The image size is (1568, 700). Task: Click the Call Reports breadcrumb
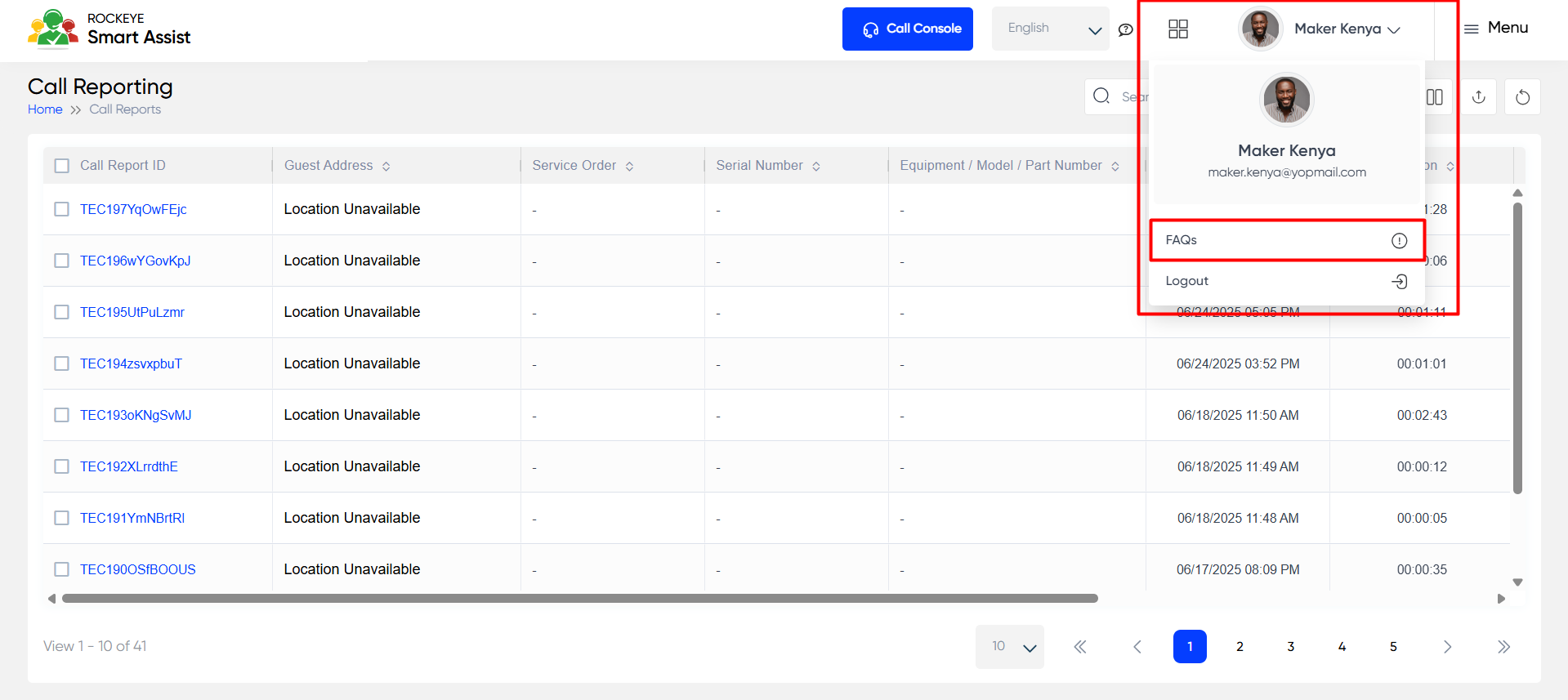125,109
